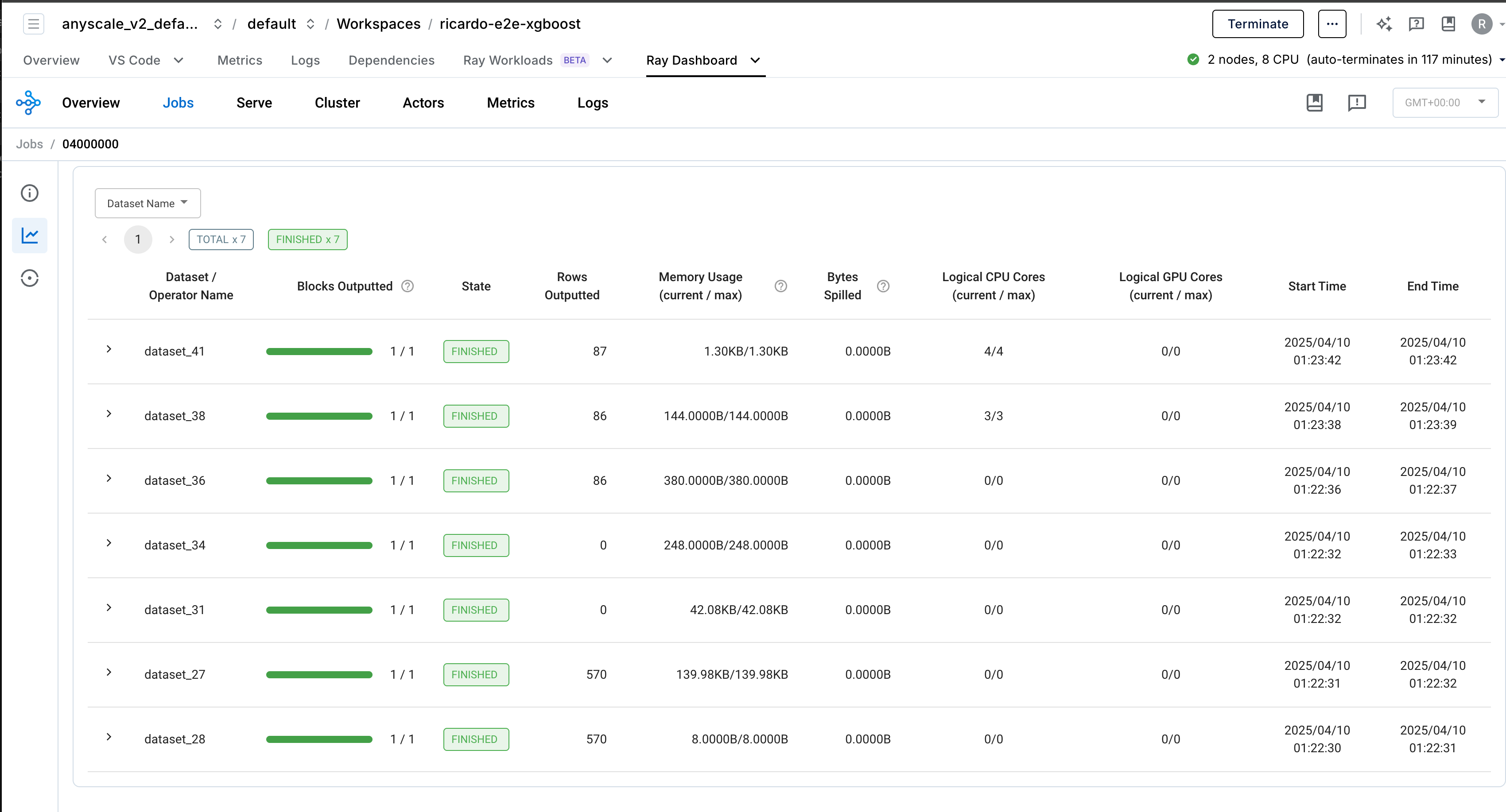Click the Ray logo icon
The image size is (1506, 812).
tap(28, 103)
